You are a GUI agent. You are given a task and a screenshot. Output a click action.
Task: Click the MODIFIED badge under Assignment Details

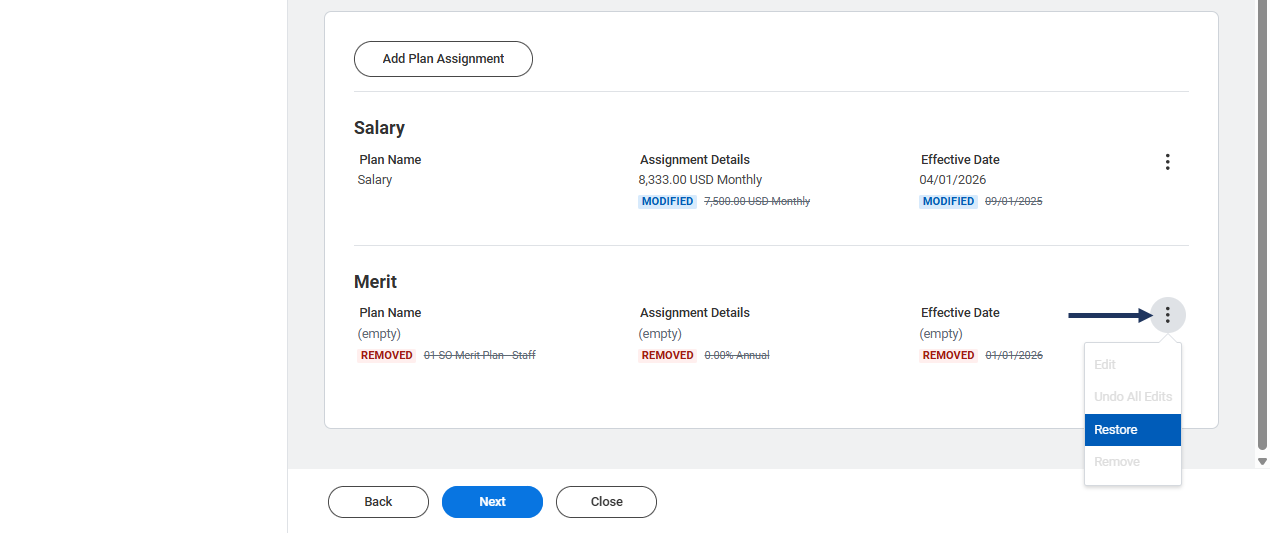667,202
